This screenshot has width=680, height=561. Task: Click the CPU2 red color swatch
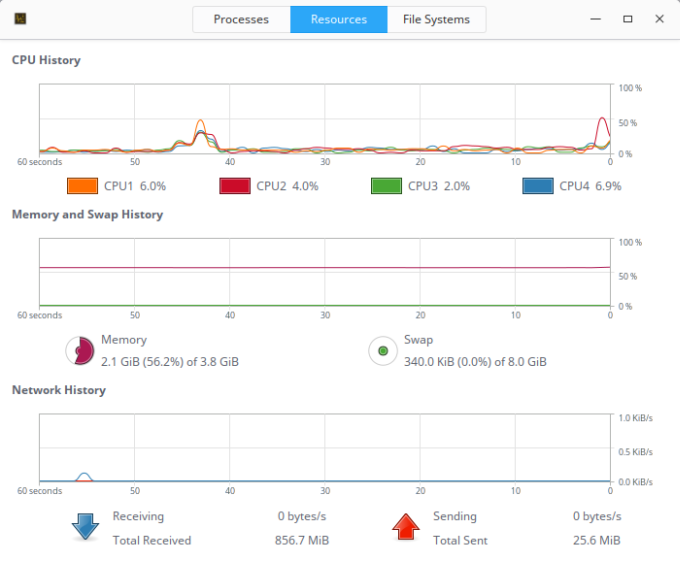(235, 186)
